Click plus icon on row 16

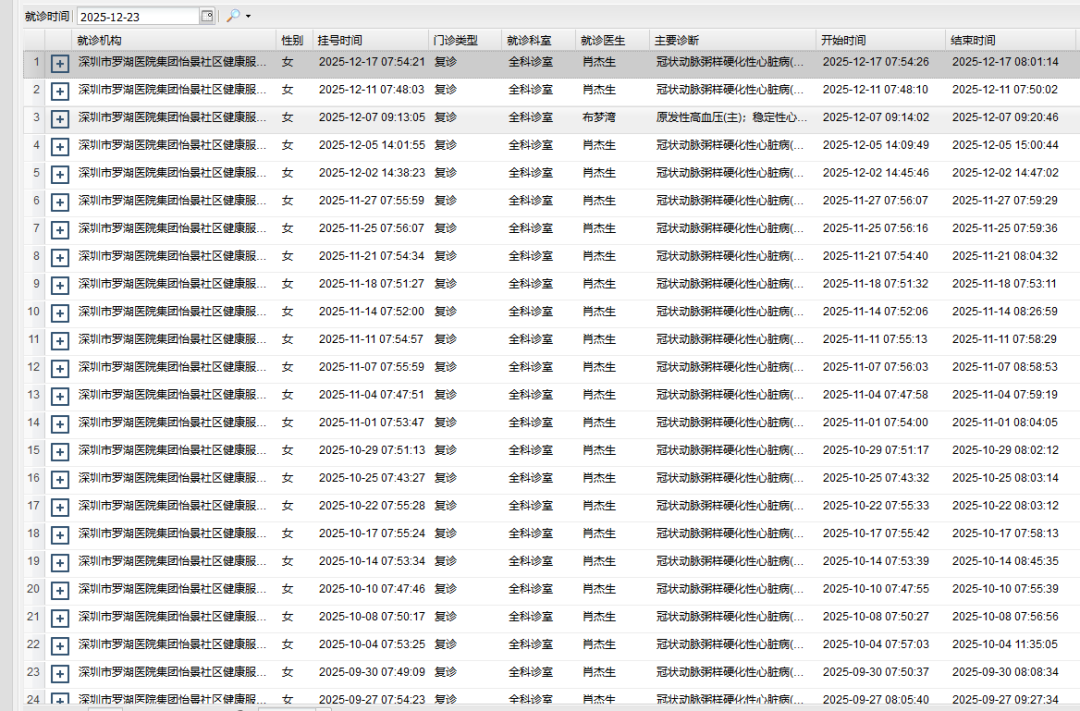pyautogui.click(x=60, y=479)
